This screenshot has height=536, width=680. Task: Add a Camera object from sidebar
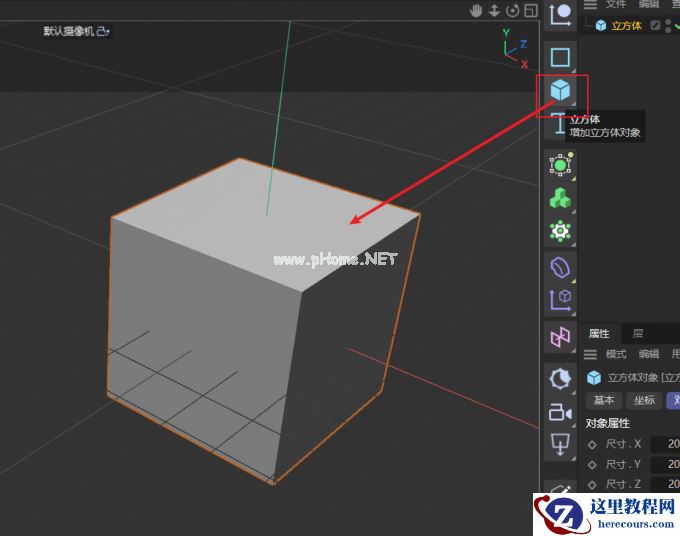560,411
